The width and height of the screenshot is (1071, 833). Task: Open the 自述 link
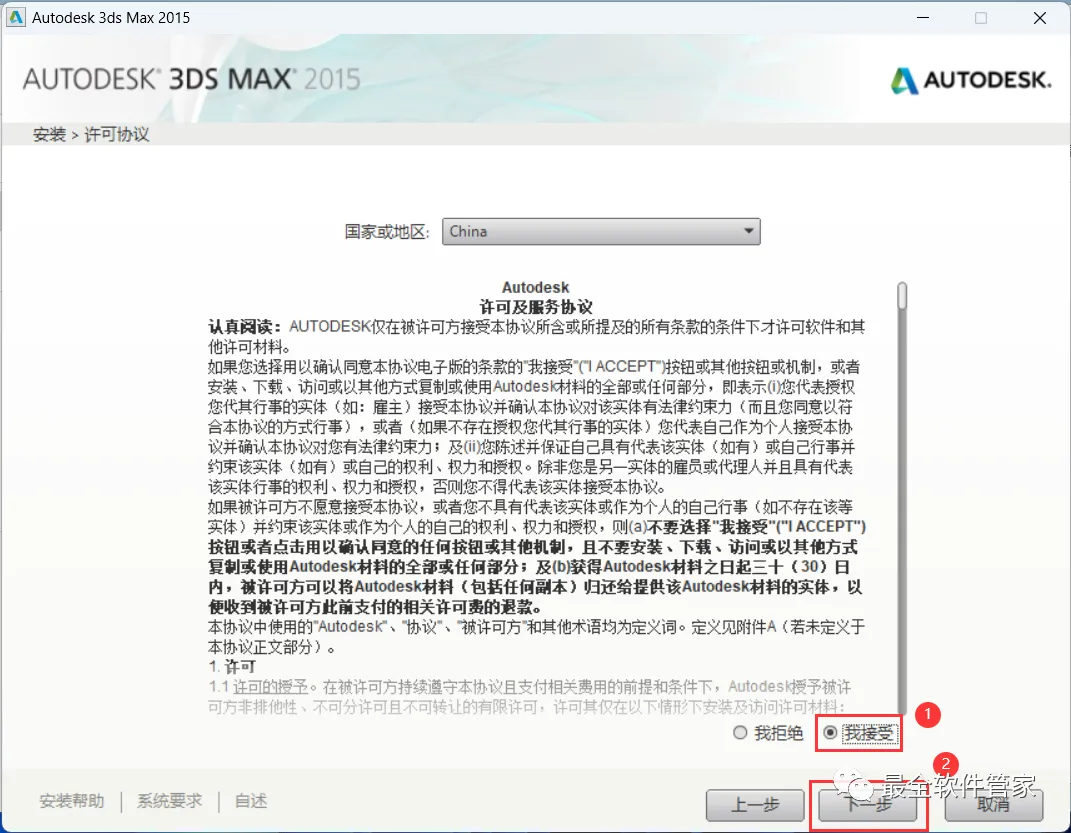(x=251, y=801)
